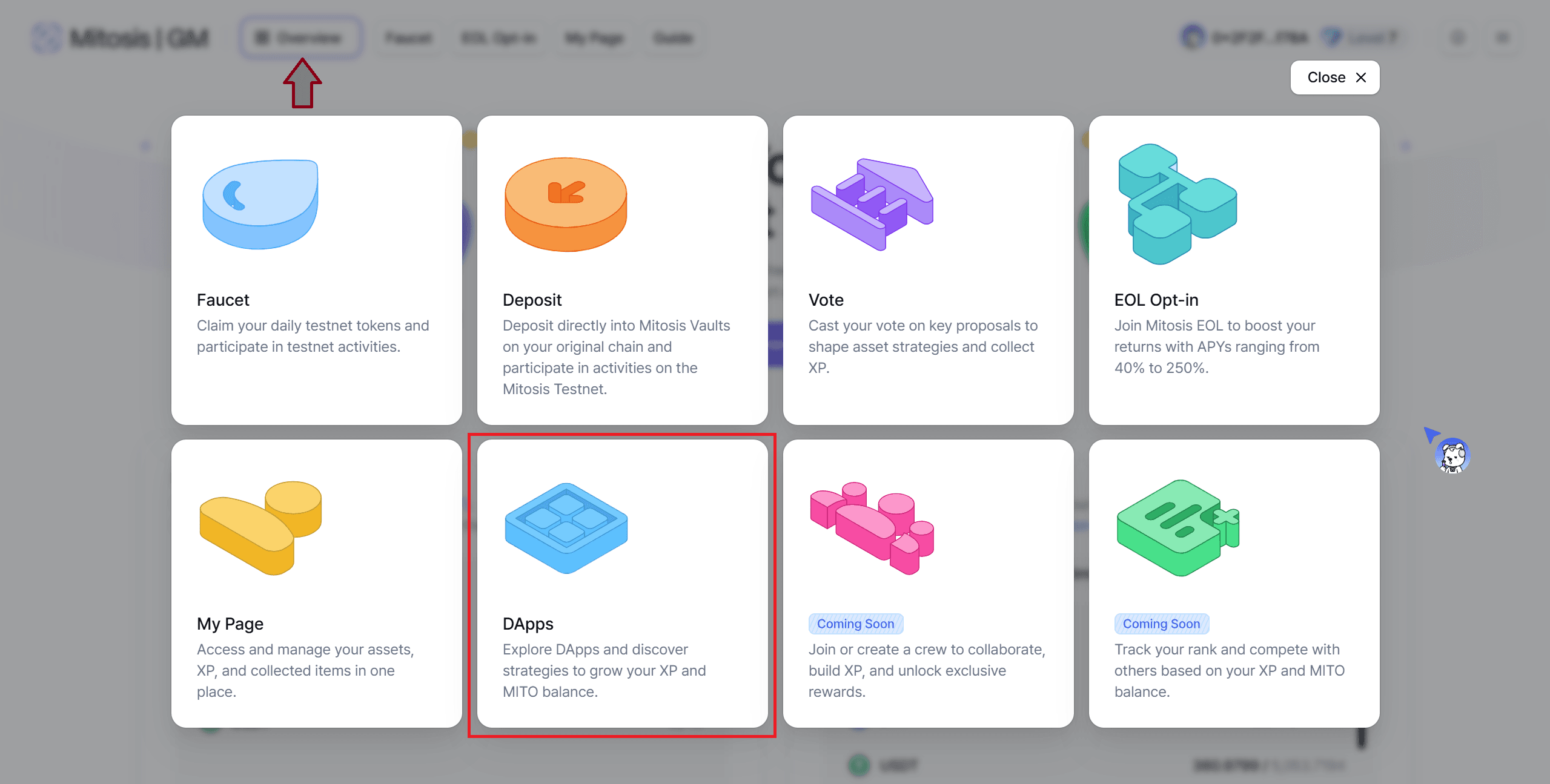This screenshot has height=784, width=1550.
Task: Select the blurred My Page navbar item
Action: [x=594, y=38]
